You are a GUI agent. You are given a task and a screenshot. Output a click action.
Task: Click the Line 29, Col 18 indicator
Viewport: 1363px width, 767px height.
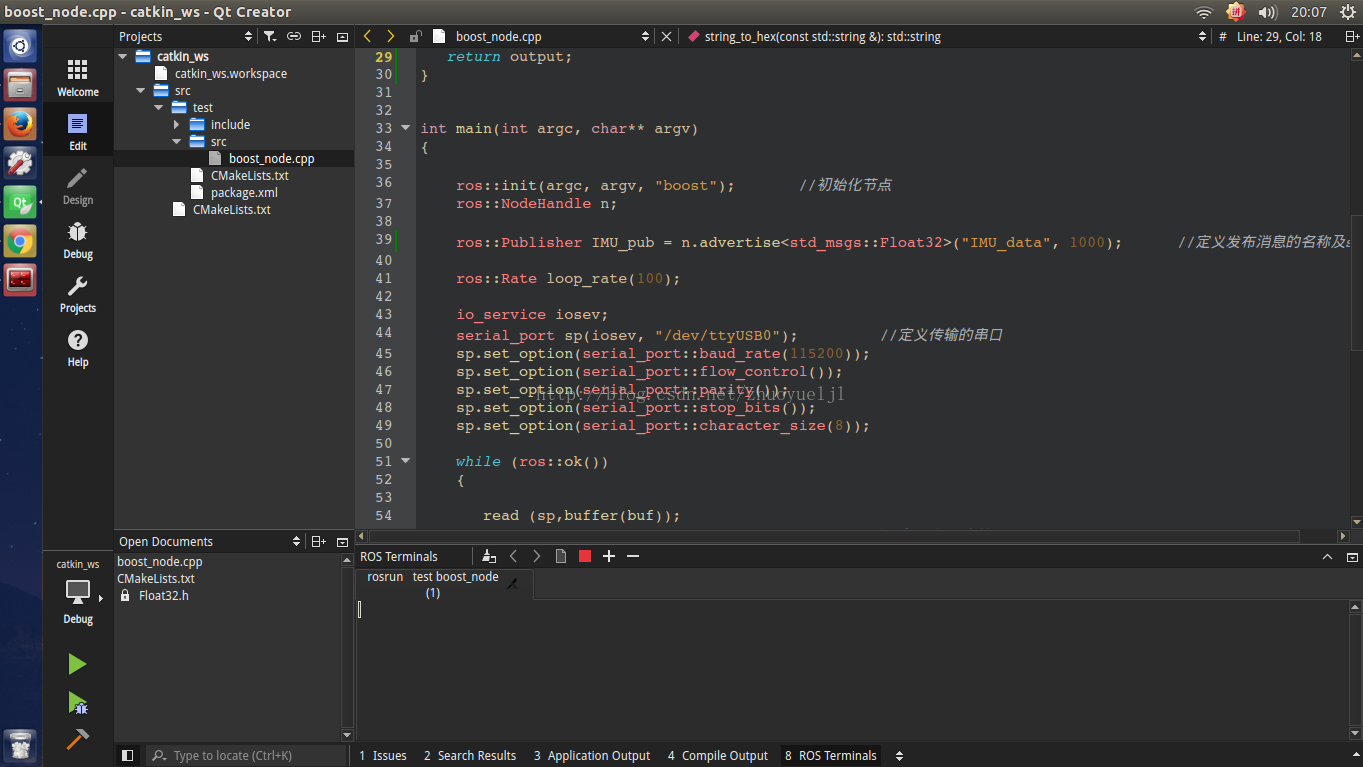click(1279, 36)
